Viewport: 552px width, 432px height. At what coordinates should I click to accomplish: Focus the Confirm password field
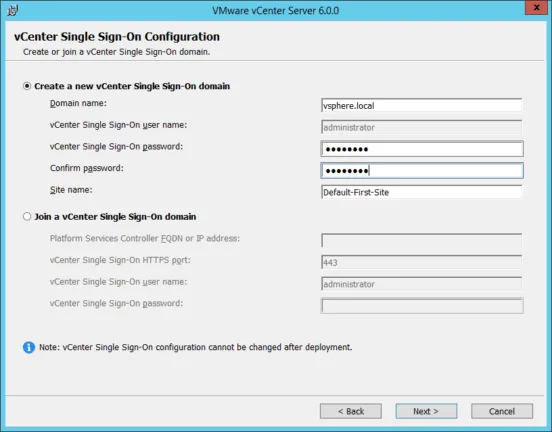click(422, 170)
